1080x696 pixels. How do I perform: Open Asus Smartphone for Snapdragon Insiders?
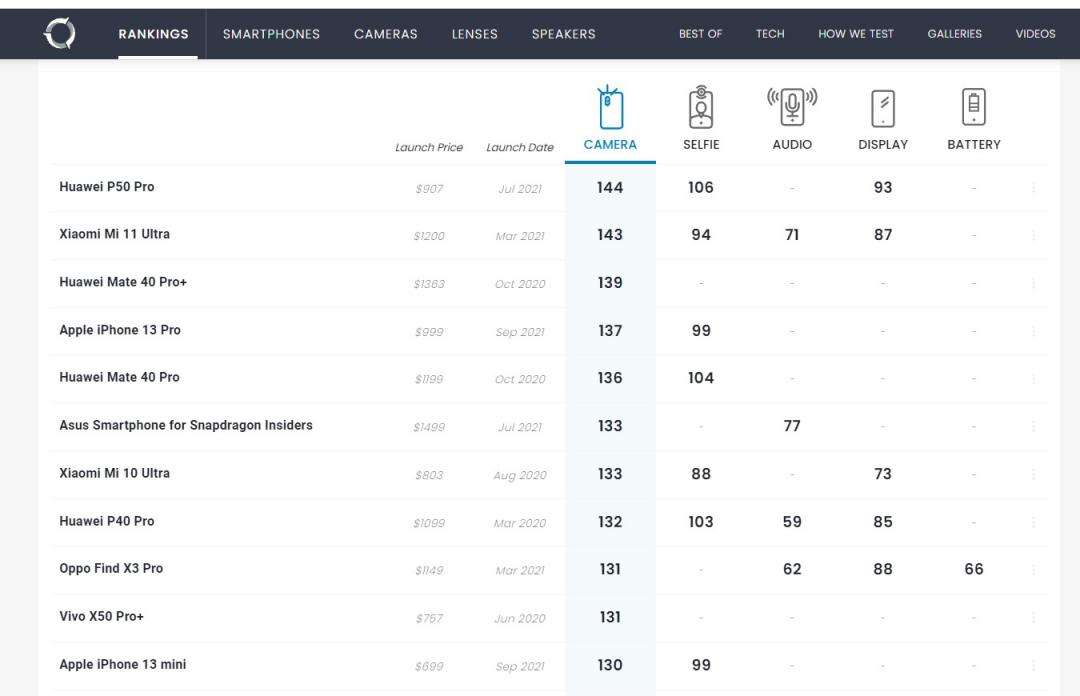[186, 425]
